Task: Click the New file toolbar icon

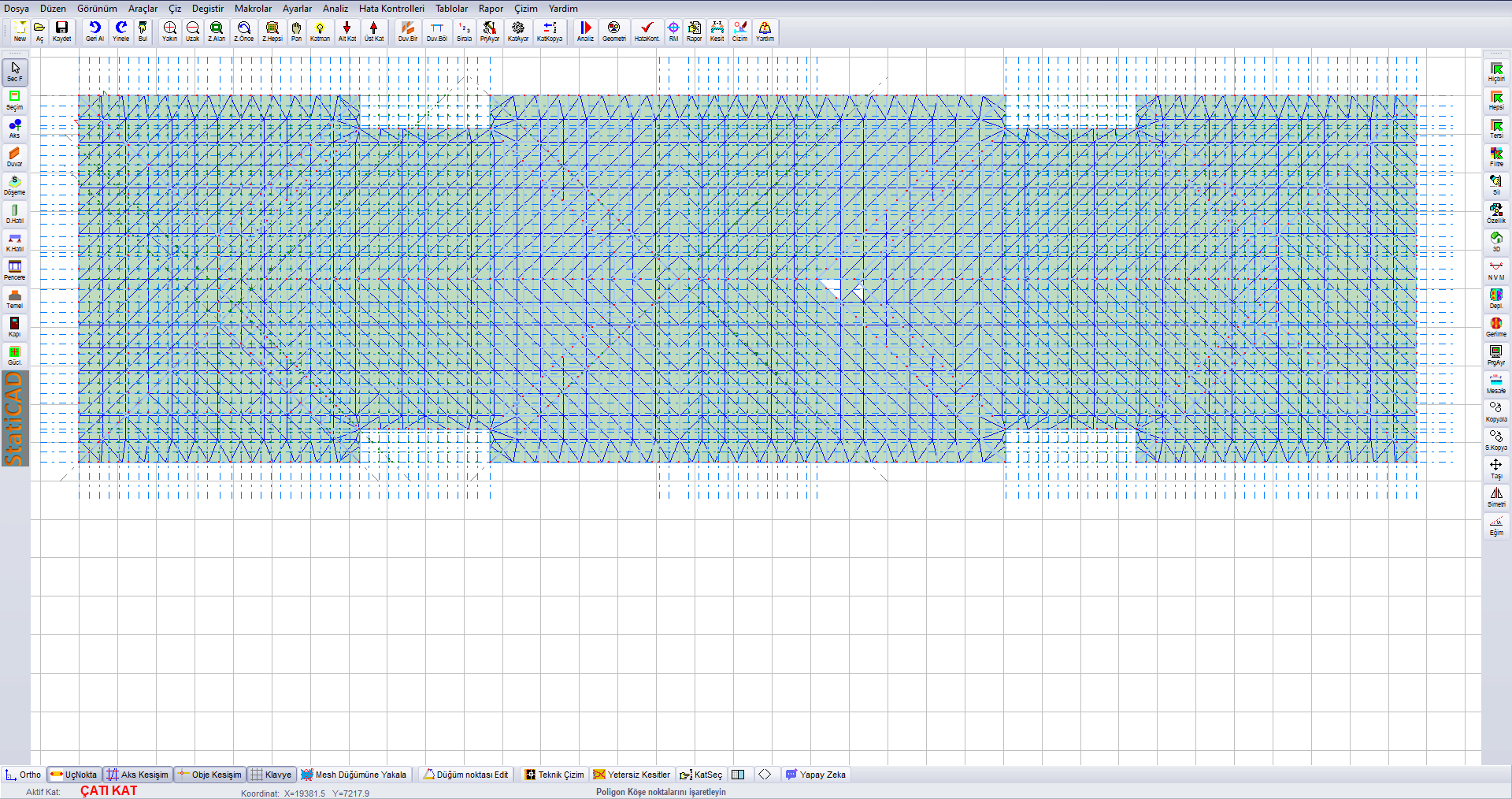Action: pyautogui.click(x=20, y=32)
